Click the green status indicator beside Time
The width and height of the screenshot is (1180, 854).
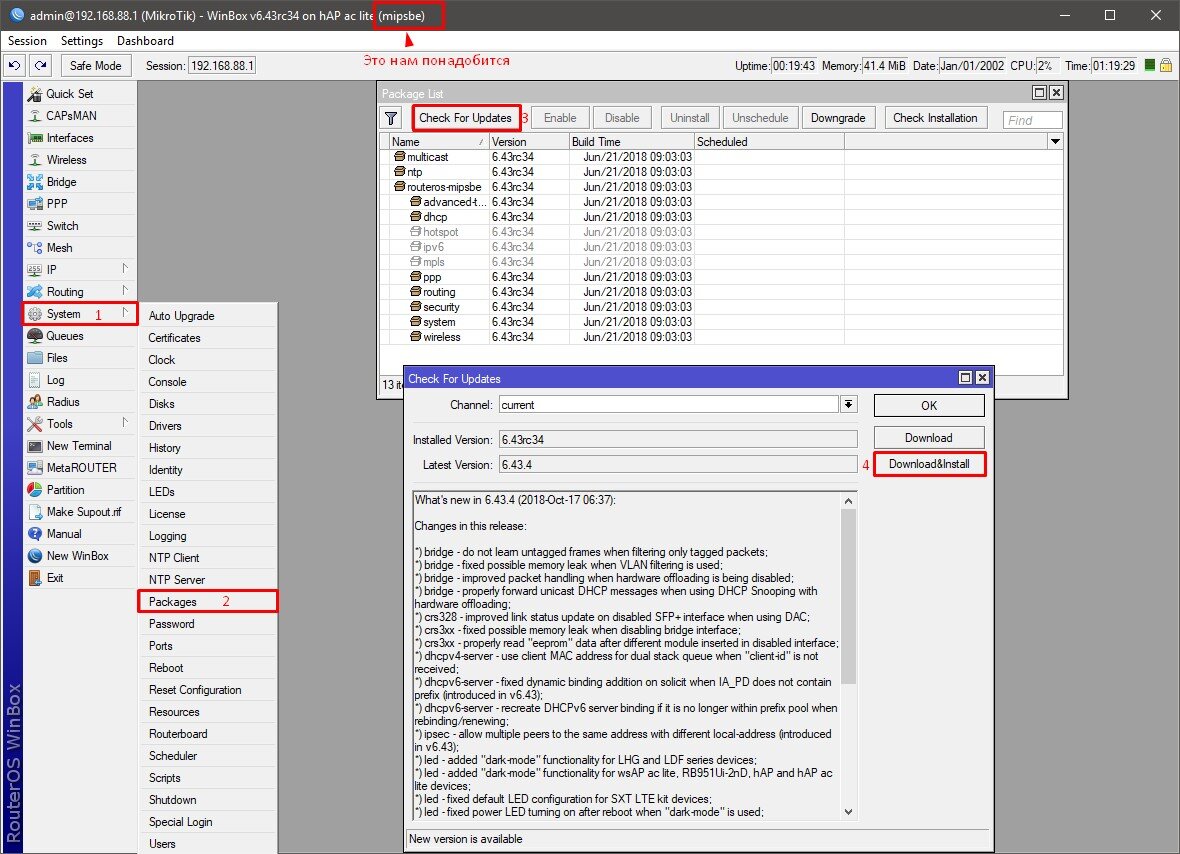tap(1149, 65)
